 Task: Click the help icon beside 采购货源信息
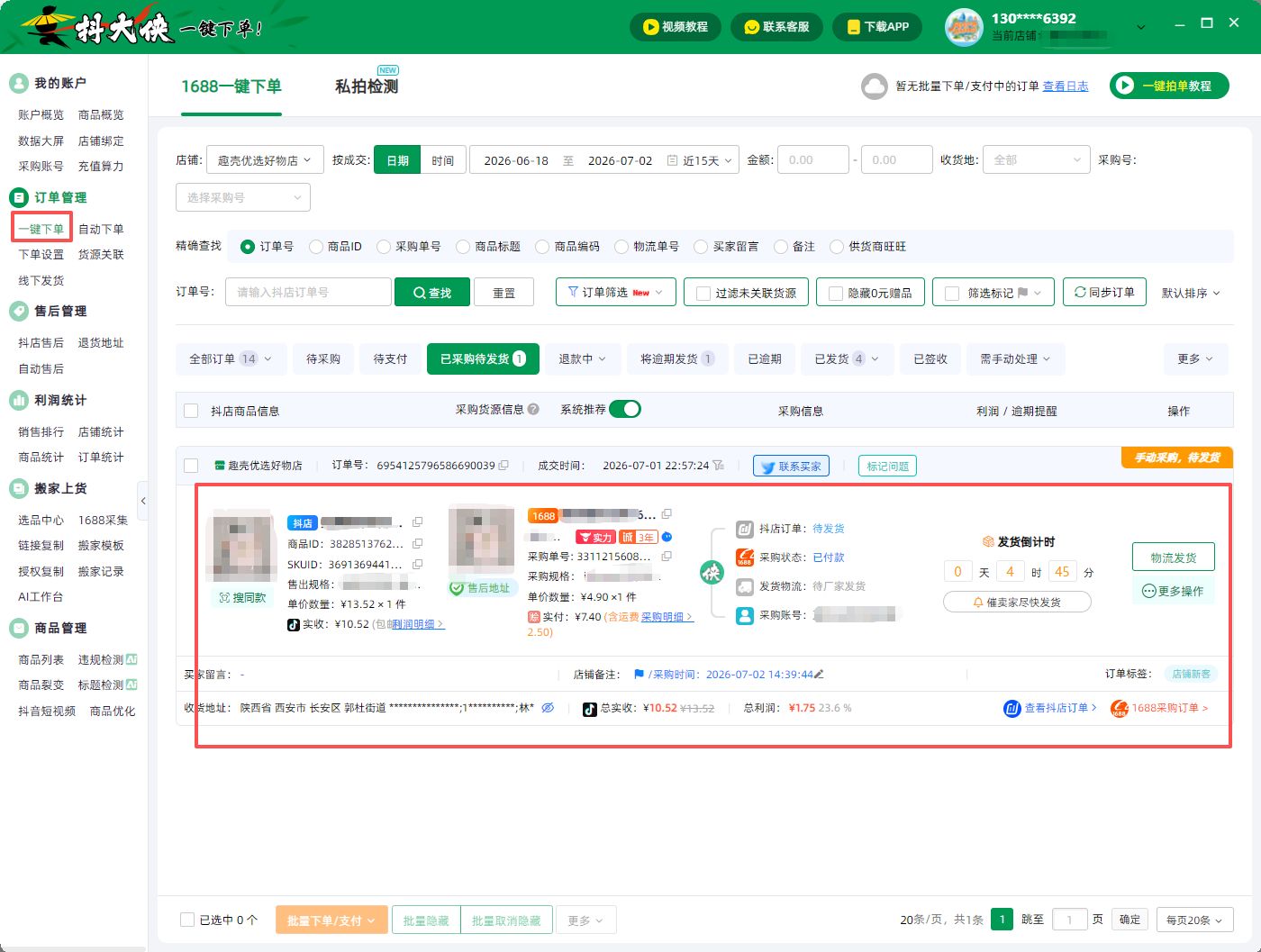click(533, 409)
